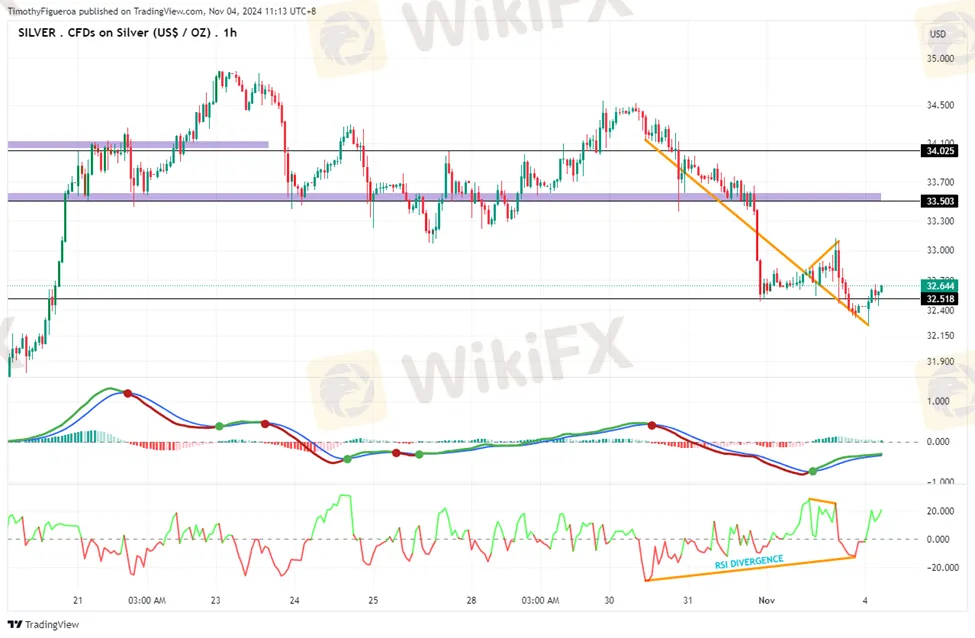Click the red MACD crossover dot near 30

pos(652,425)
